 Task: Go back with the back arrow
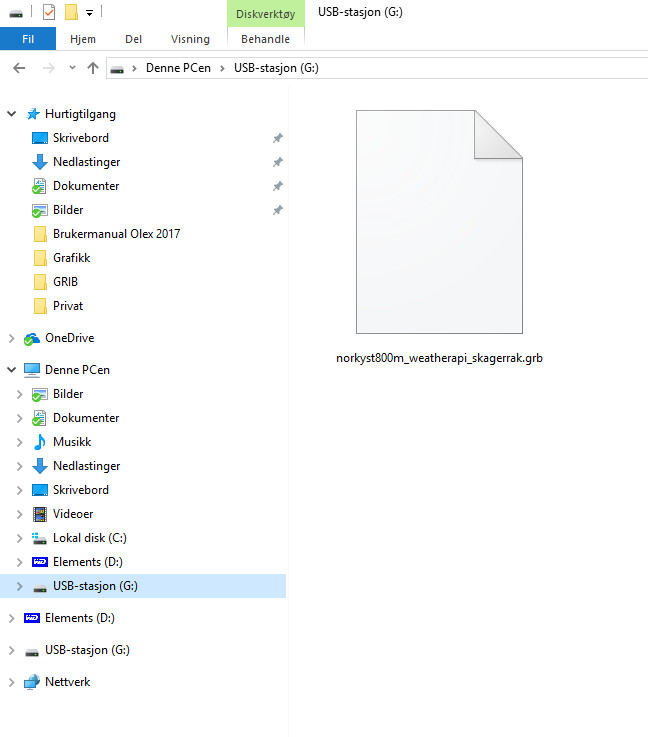[x=19, y=68]
